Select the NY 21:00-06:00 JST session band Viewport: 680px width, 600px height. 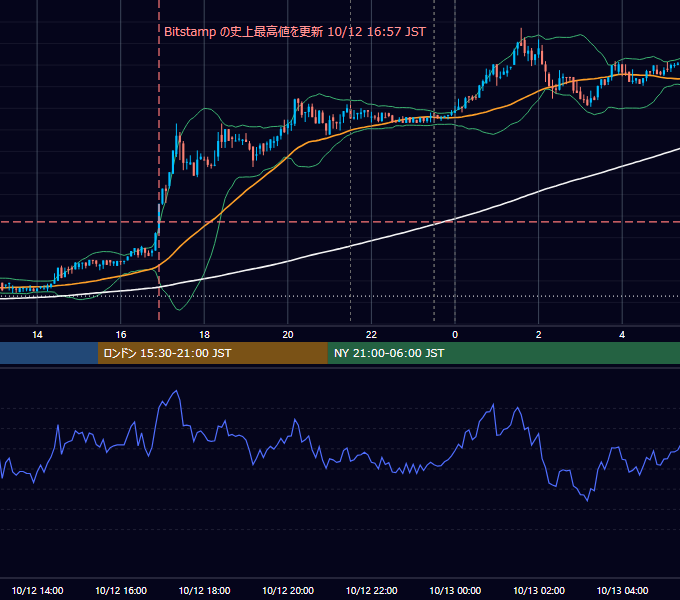pos(503,353)
